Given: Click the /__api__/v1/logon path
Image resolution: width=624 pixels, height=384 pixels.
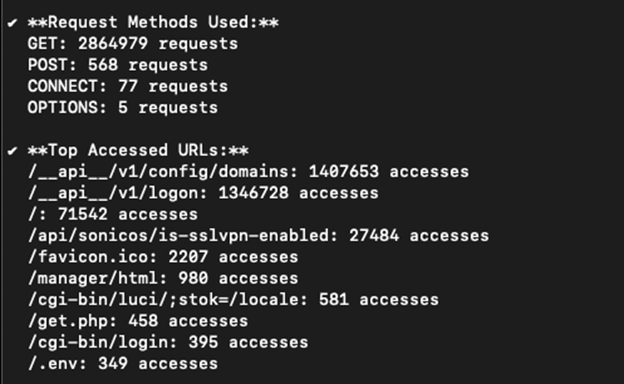Looking at the screenshot, I should click(117, 193).
